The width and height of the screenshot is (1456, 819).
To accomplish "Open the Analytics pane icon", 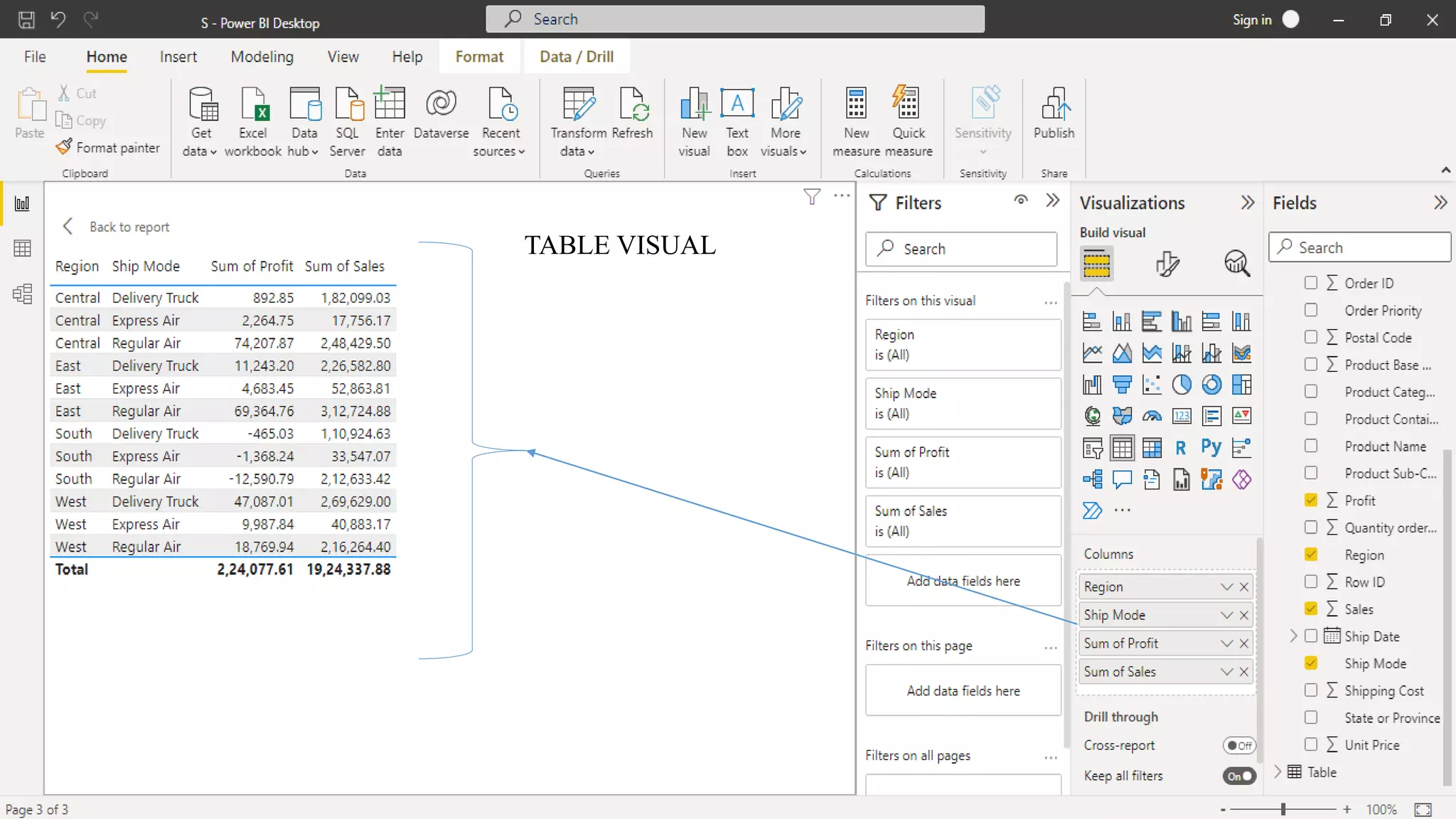I will [x=1237, y=264].
